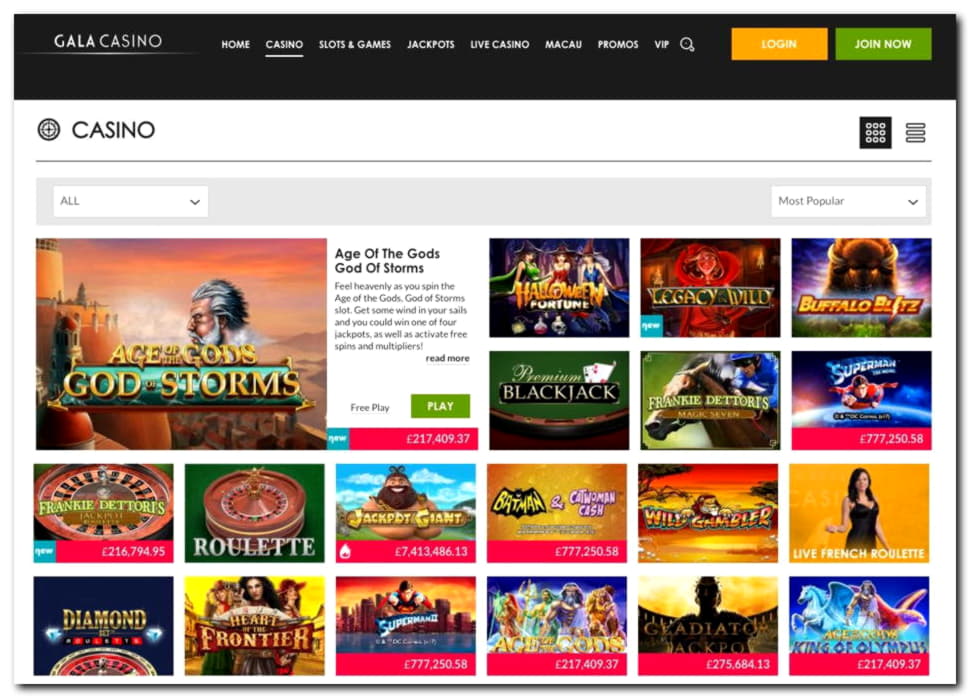Open the Legacy of the Wild game
Viewport: 970px width, 698px height.
tap(710, 288)
